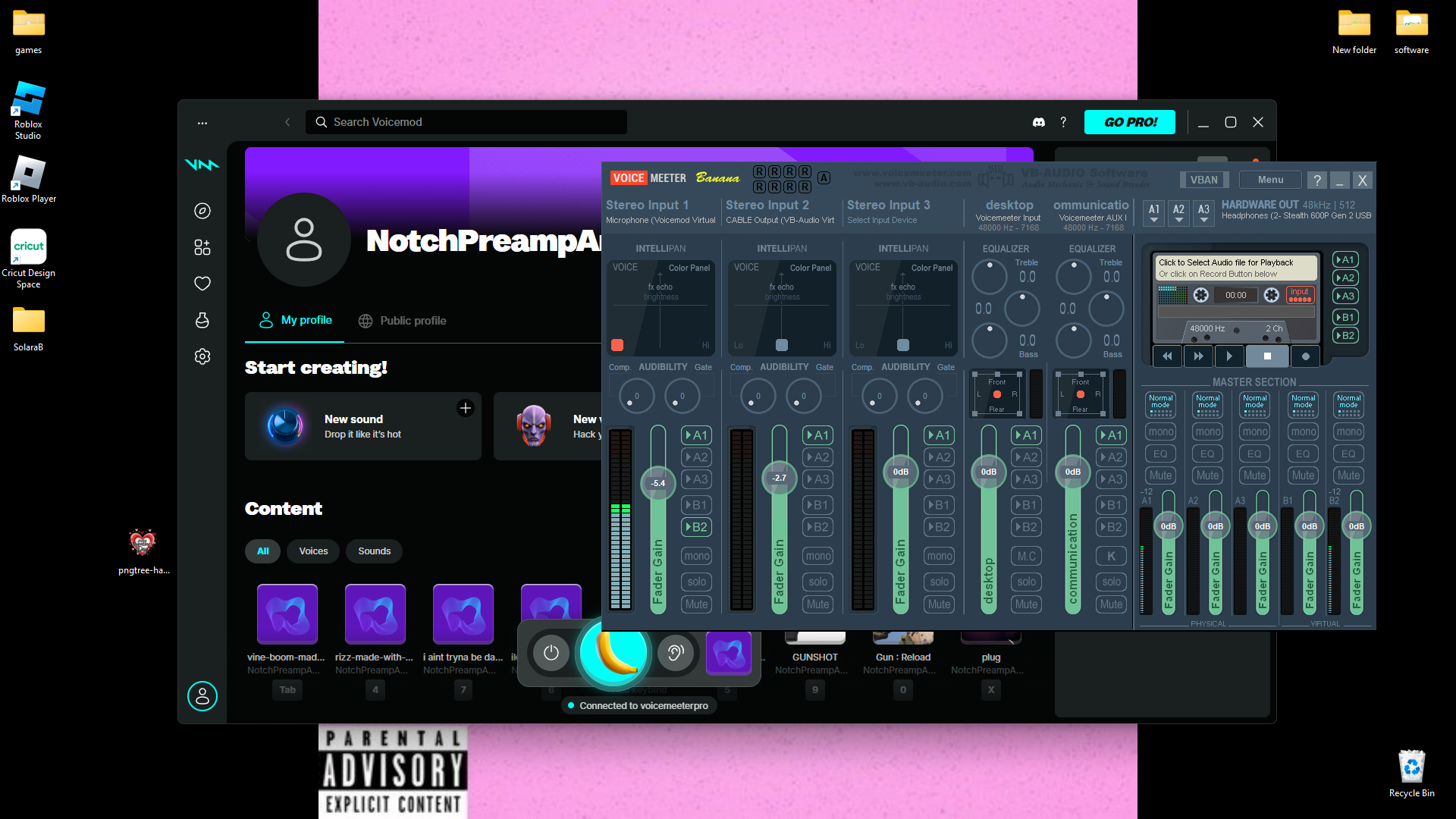This screenshot has height=819, width=1456.
Task: Open the favorites heart icon in sidebar
Action: pyautogui.click(x=202, y=284)
